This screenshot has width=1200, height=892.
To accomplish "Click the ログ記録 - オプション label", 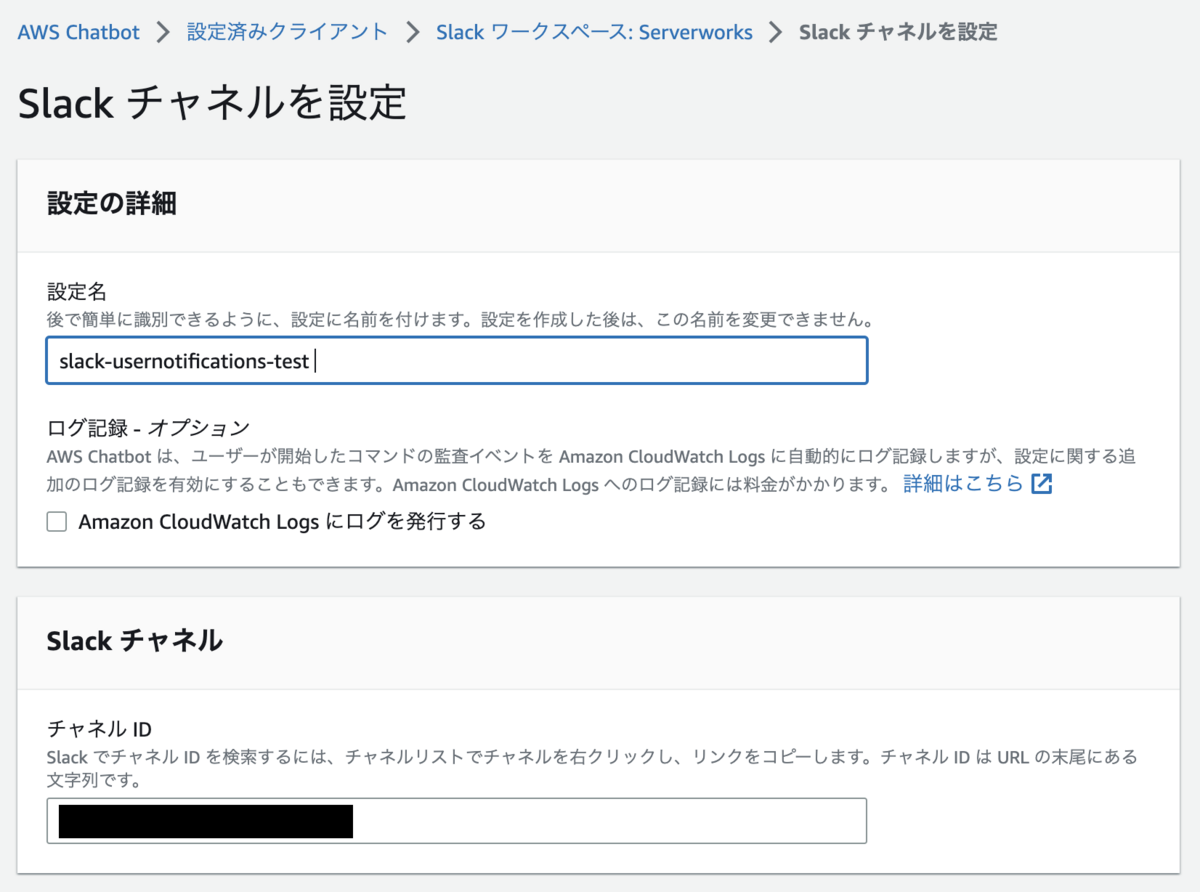I will tap(148, 428).
